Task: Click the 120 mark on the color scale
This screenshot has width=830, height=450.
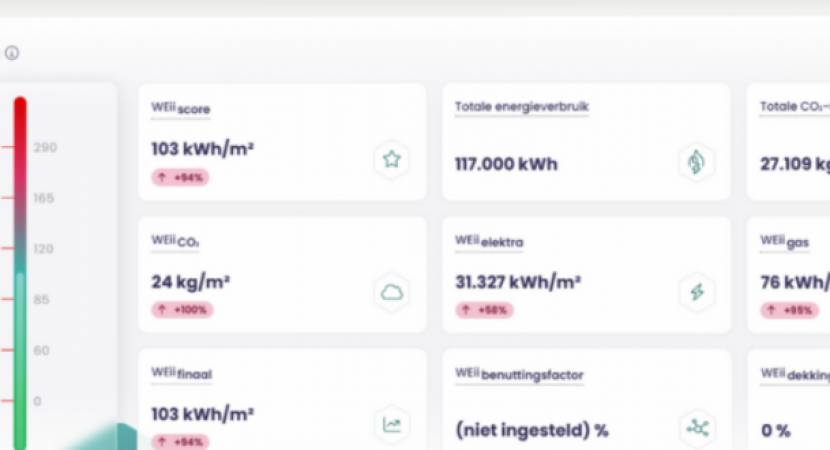Action: pos(44,249)
